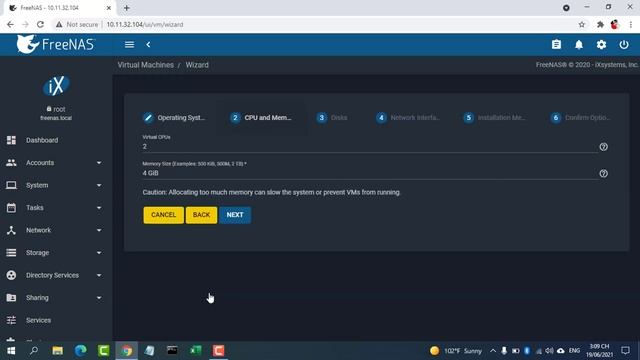Image resolution: width=640 pixels, height=360 pixels.
Task: Click the Network icon in the sidebar
Action: point(11,230)
